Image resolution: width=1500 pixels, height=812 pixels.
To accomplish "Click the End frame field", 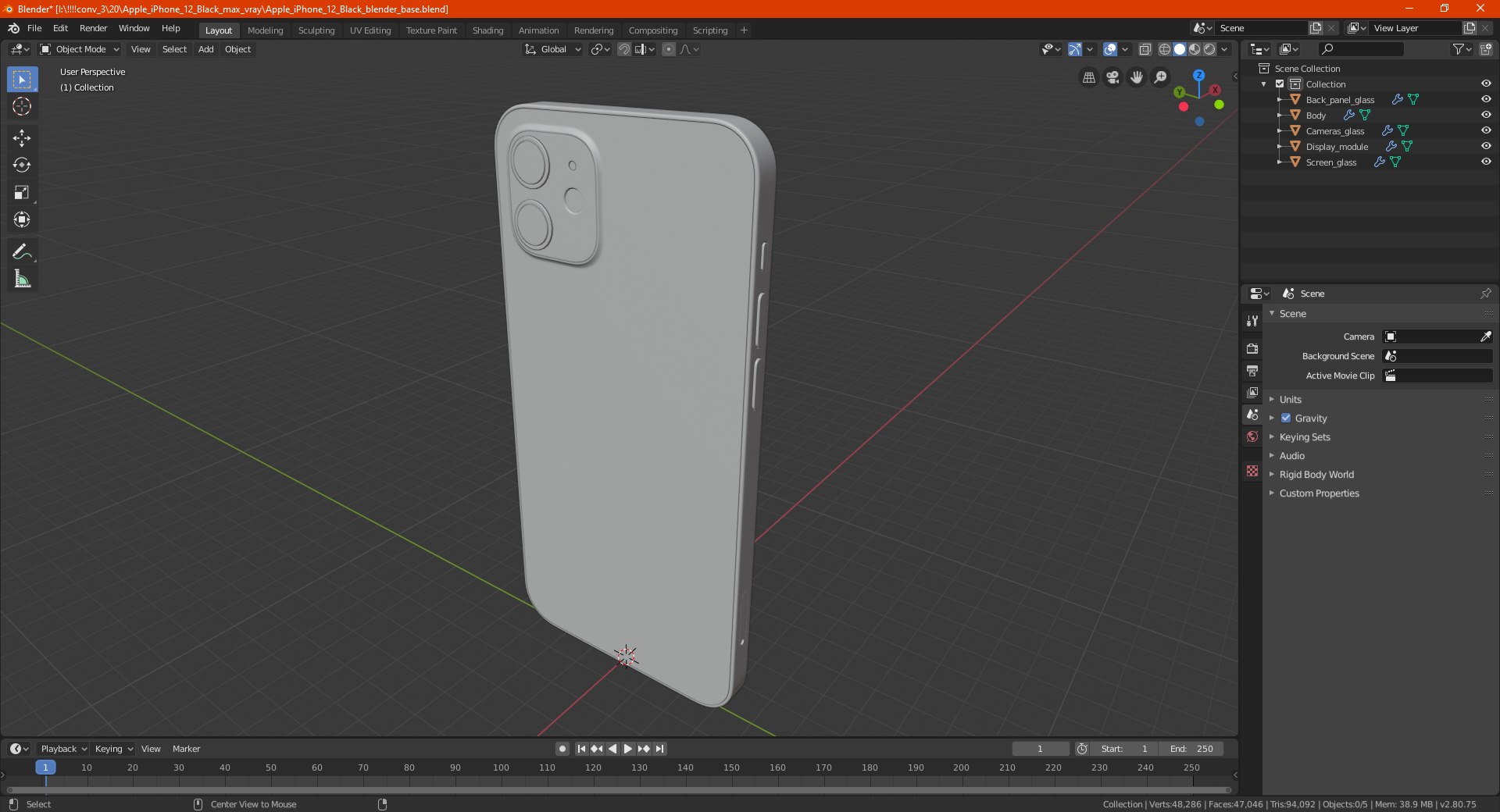I will pos(1191,749).
